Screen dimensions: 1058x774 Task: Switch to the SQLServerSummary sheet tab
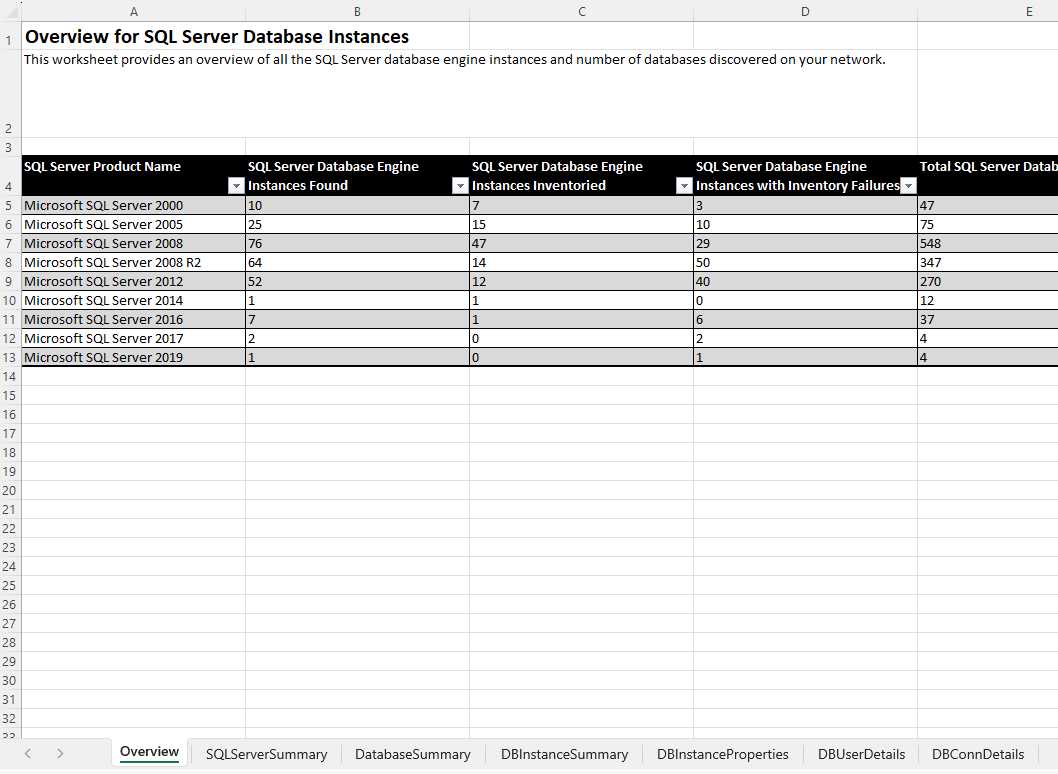pyautogui.click(x=267, y=754)
